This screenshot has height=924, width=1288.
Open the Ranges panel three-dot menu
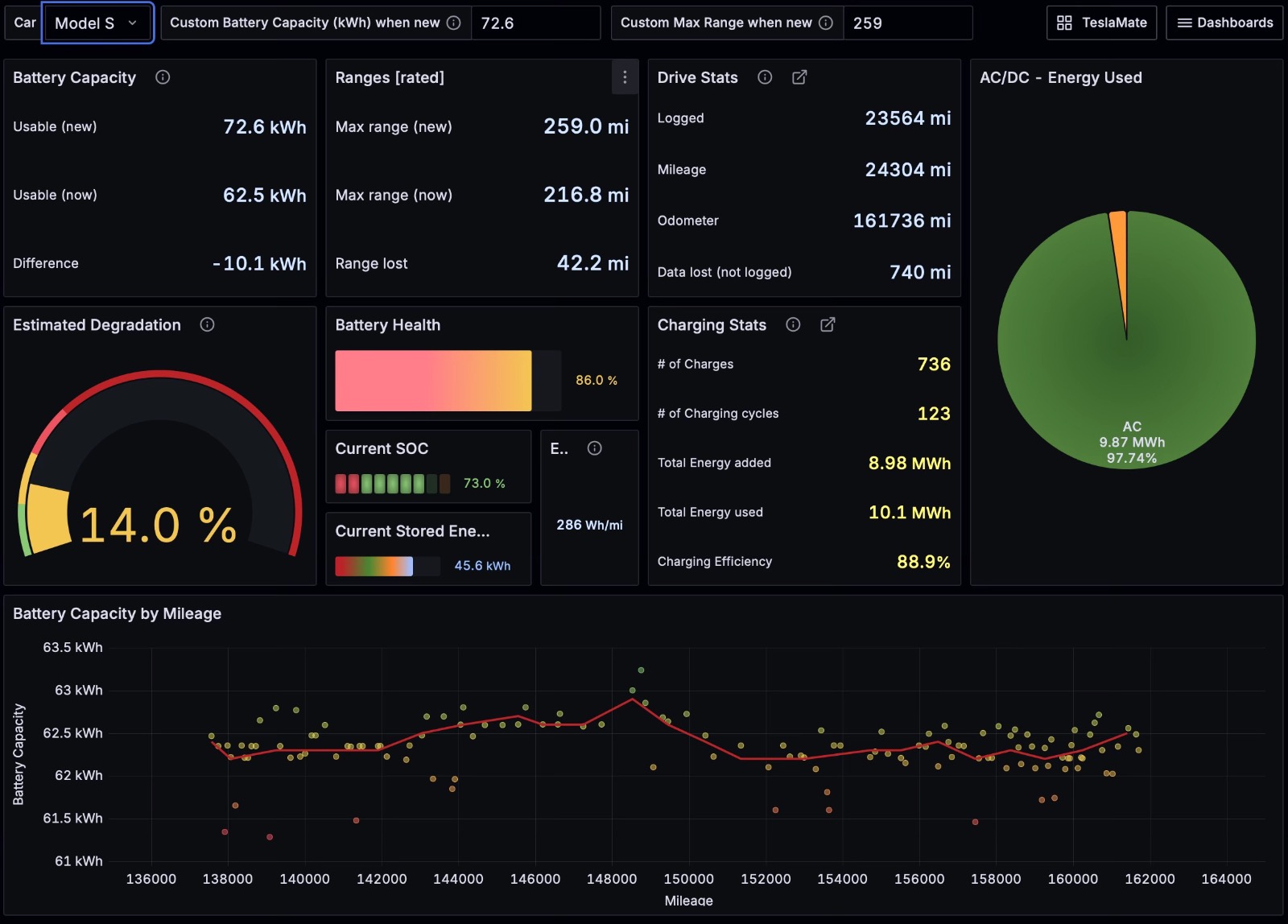point(625,77)
